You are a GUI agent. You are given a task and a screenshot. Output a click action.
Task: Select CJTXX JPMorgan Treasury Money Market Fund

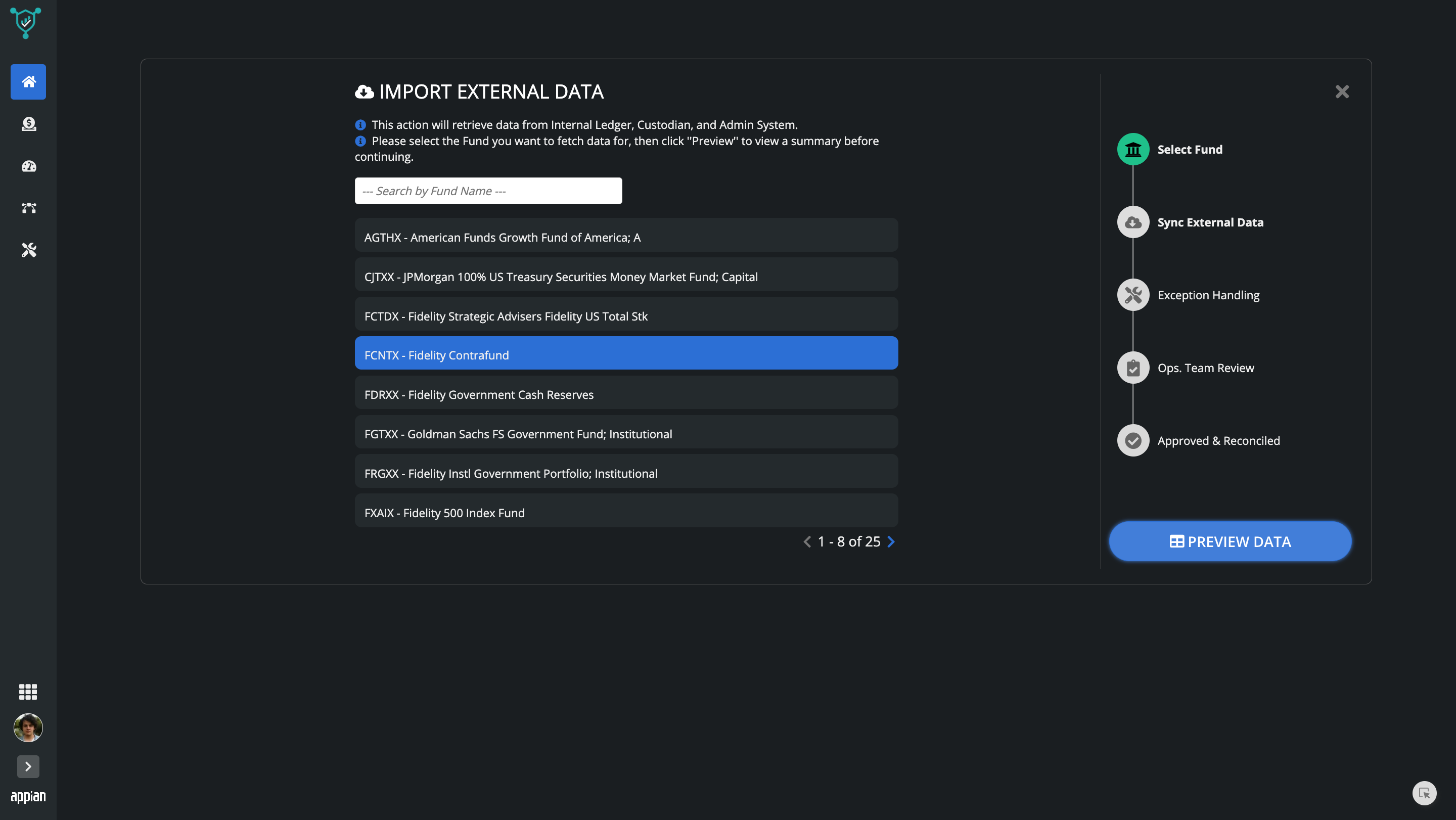tap(626, 275)
